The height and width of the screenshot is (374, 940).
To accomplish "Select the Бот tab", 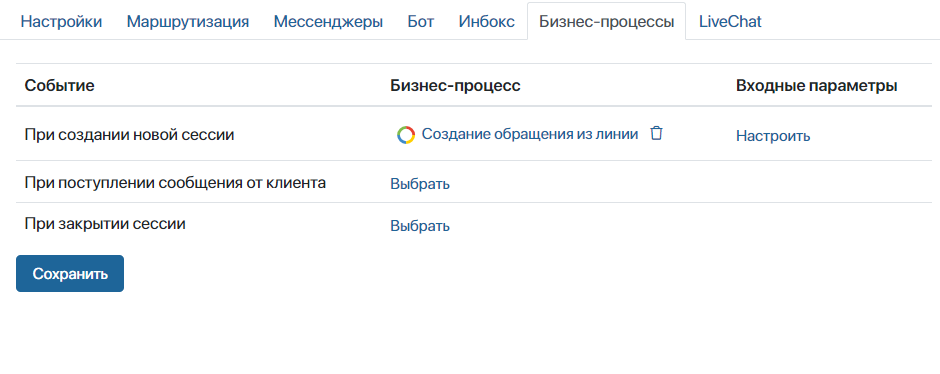I will (421, 22).
